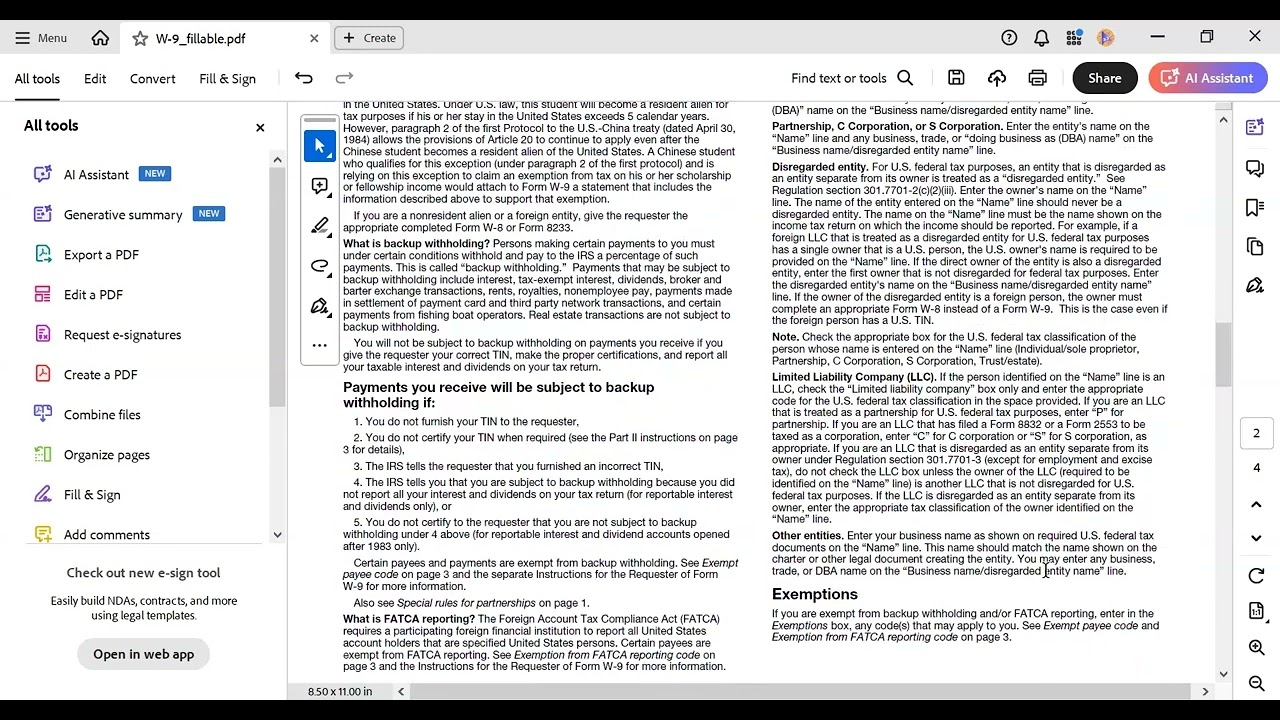Star the W-9_fillable.pdf document
Viewport: 1280px width, 720px height.
[139, 38]
